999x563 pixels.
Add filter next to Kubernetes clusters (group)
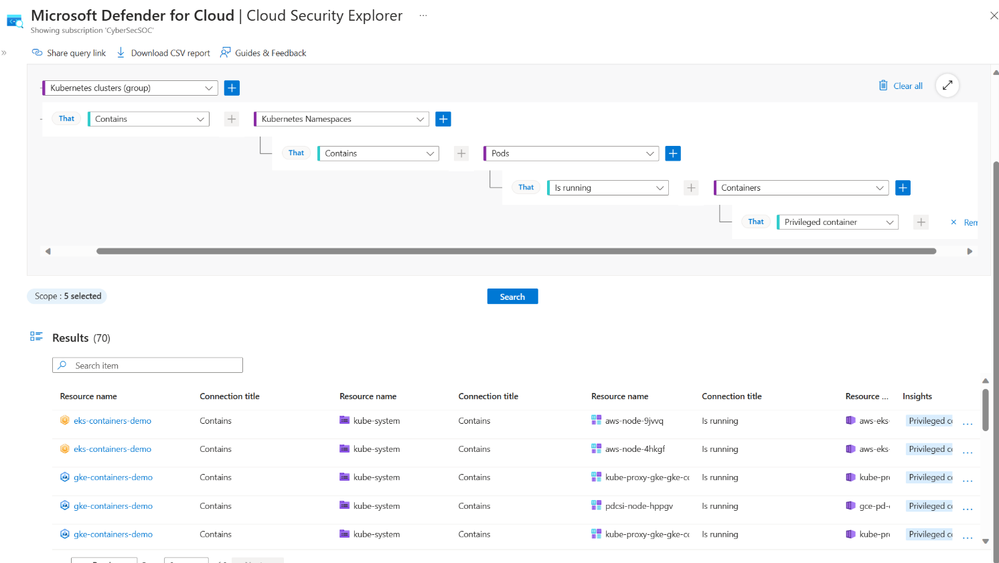(x=232, y=88)
